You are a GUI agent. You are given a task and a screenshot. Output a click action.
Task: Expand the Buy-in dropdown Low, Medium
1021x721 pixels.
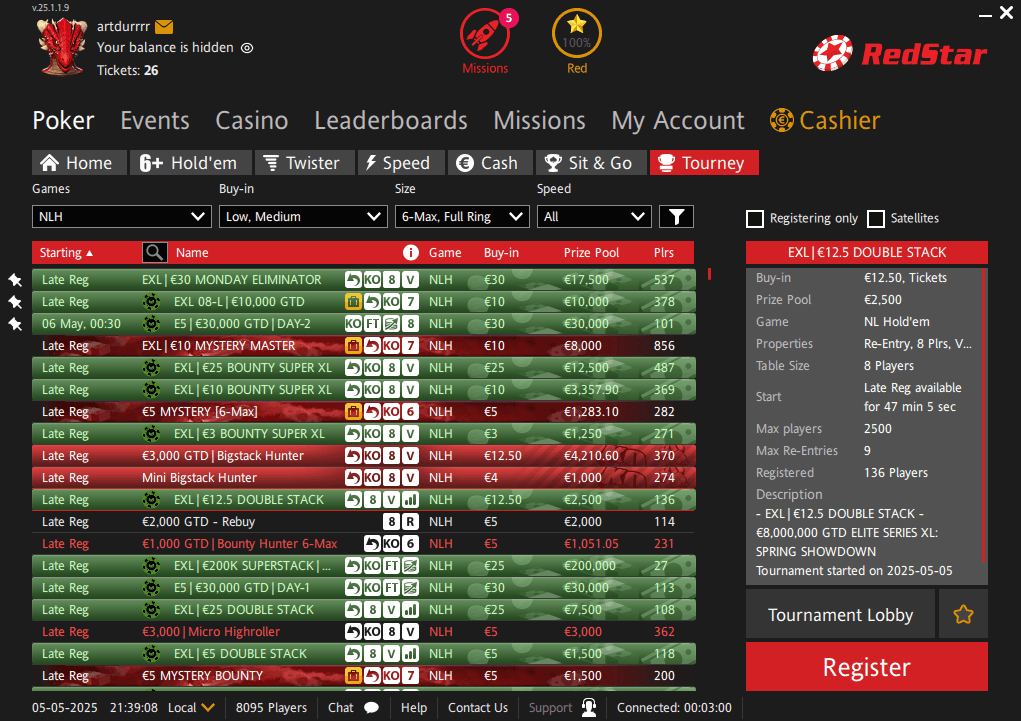(x=303, y=216)
